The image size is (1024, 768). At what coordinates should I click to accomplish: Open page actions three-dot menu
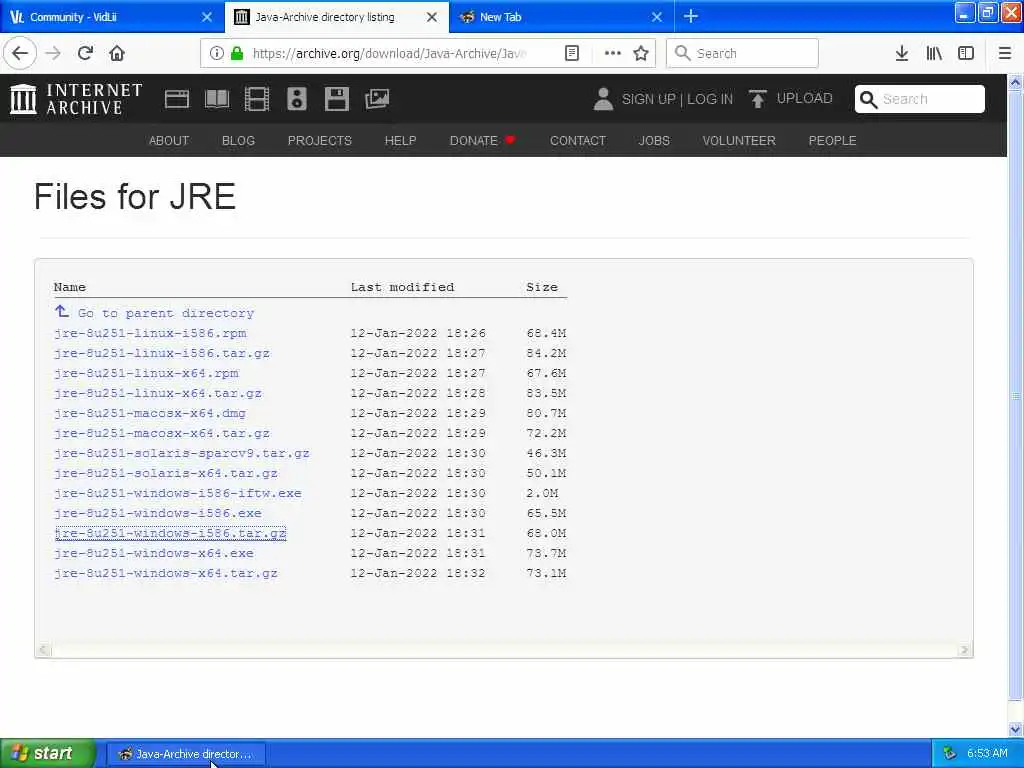click(613, 53)
